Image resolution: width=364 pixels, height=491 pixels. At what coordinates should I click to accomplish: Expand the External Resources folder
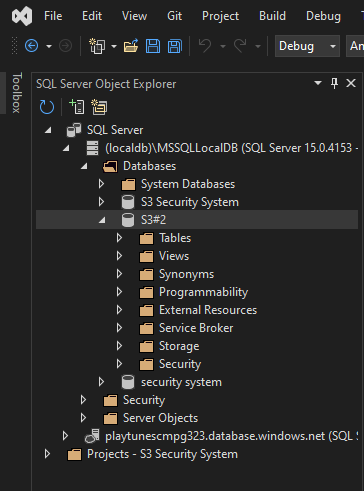click(119, 310)
